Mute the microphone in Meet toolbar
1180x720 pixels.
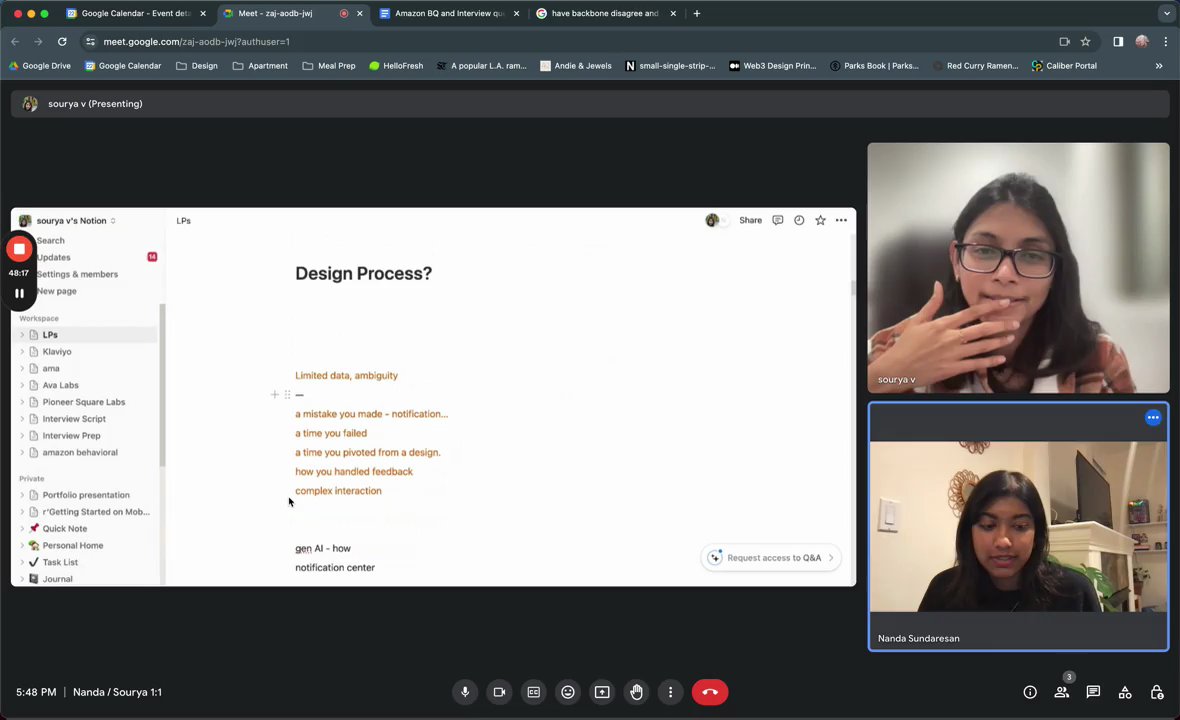point(465,692)
